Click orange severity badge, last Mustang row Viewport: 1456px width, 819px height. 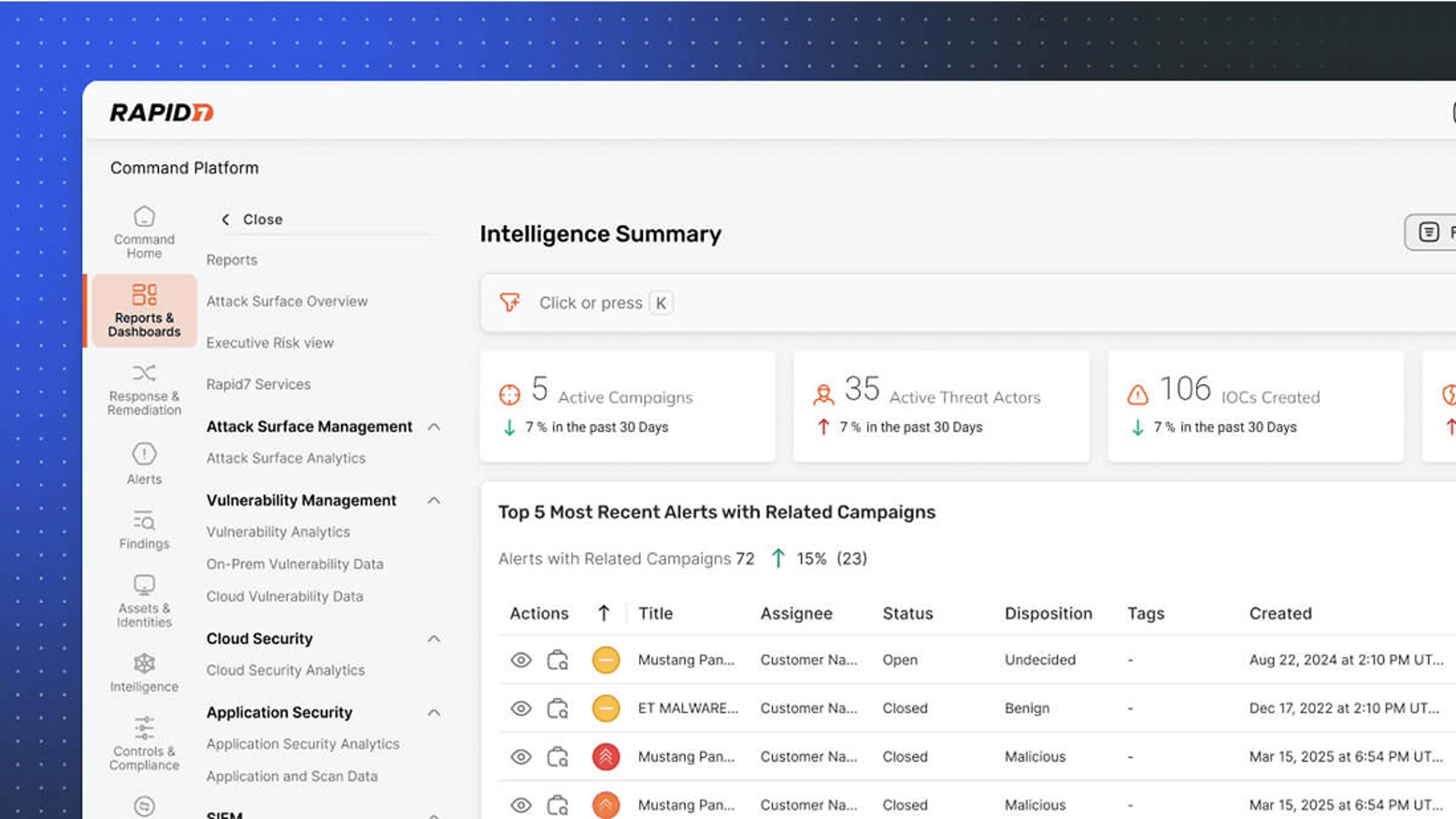pyautogui.click(x=606, y=805)
